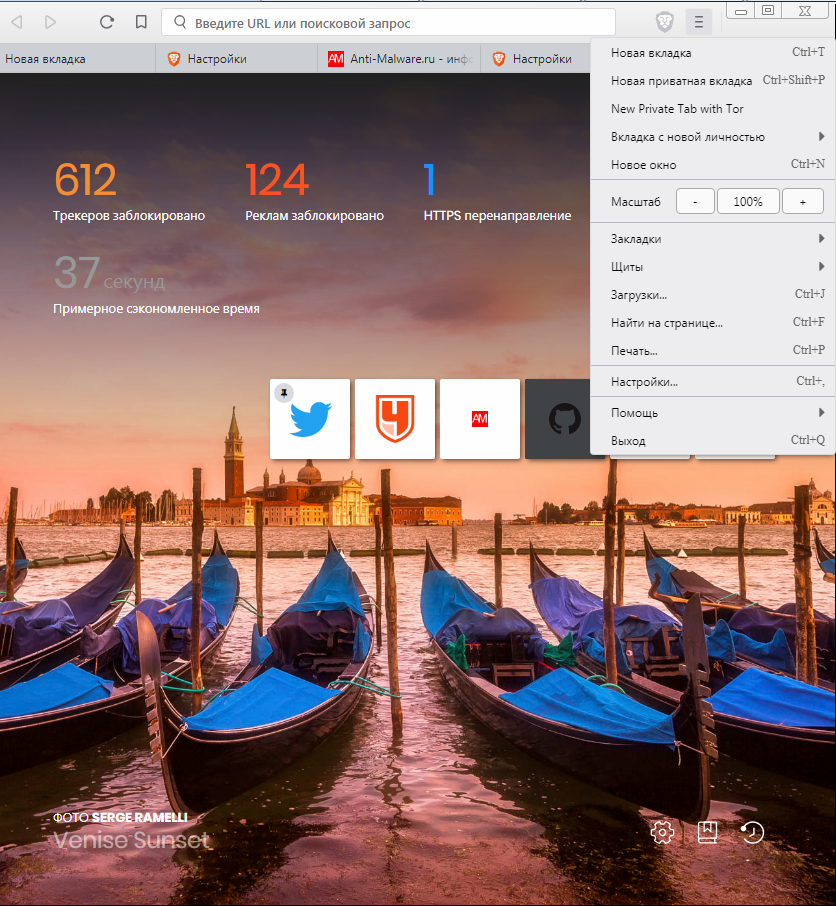Viewport: 836px width, 906px height.
Task: Click the pin icon on Twitter tile
Action: click(x=284, y=393)
